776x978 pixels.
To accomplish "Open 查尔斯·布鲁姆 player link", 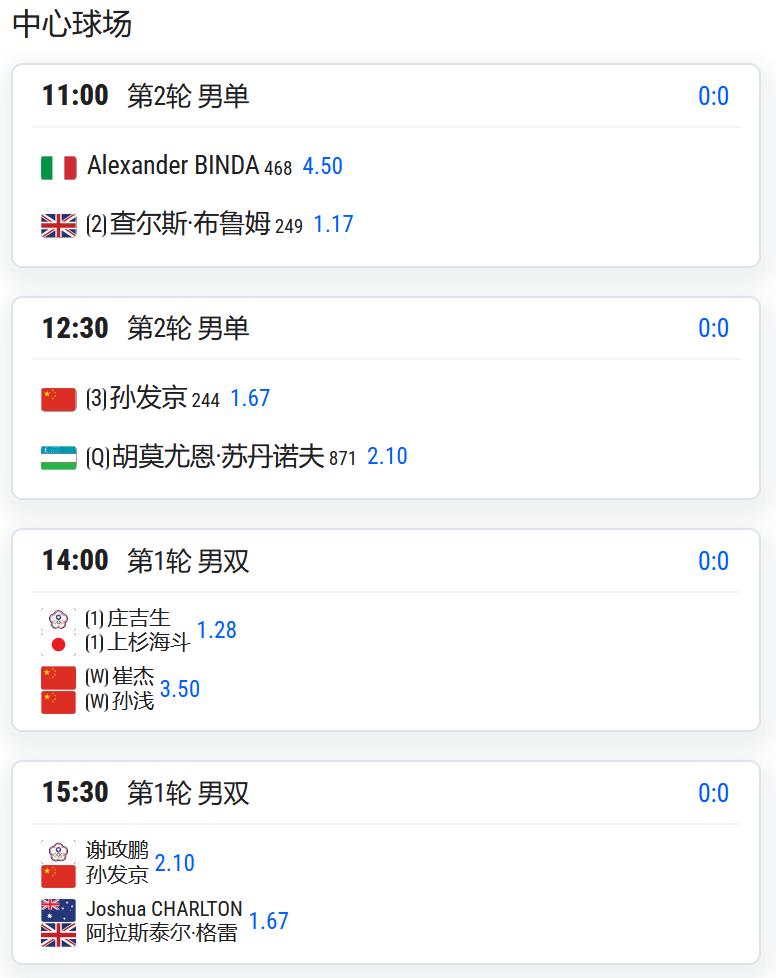I will (x=188, y=224).
